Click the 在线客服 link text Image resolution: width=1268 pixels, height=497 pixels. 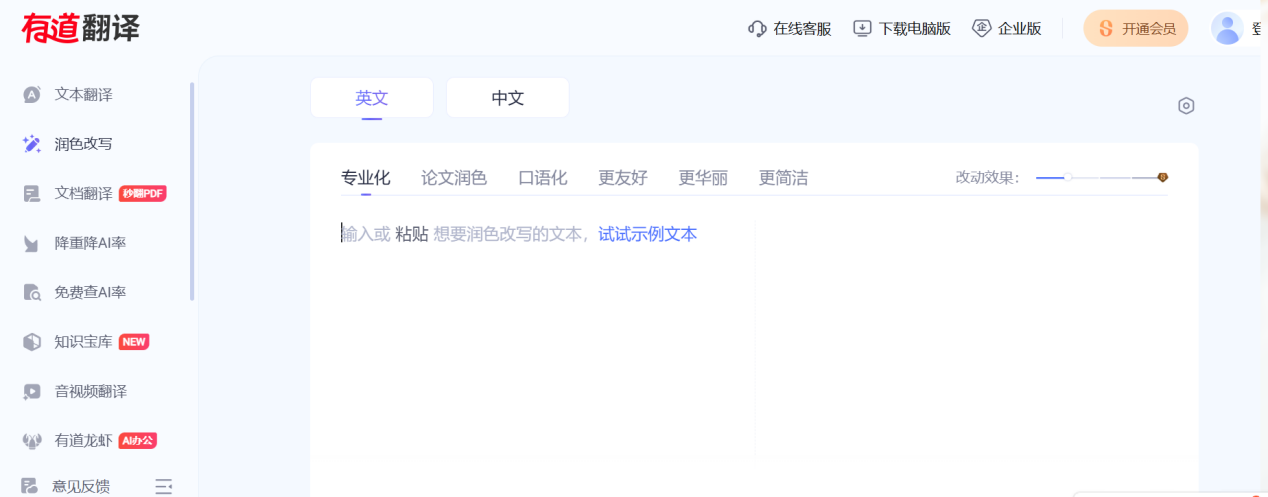tap(802, 29)
